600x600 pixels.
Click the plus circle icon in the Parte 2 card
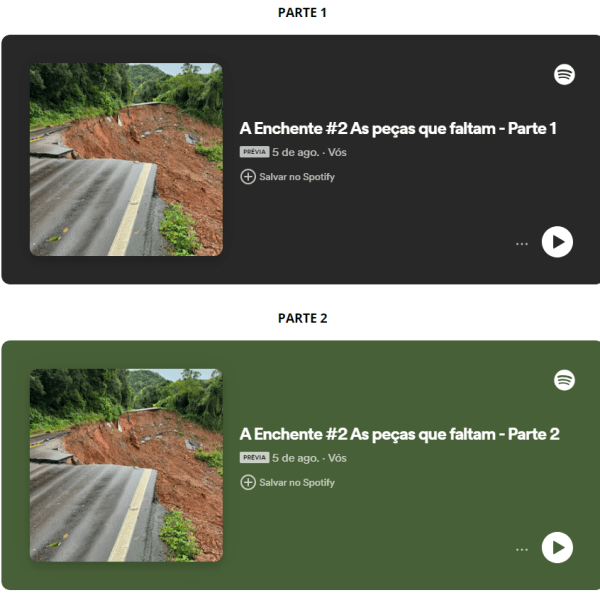pyautogui.click(x=248, y=483)
